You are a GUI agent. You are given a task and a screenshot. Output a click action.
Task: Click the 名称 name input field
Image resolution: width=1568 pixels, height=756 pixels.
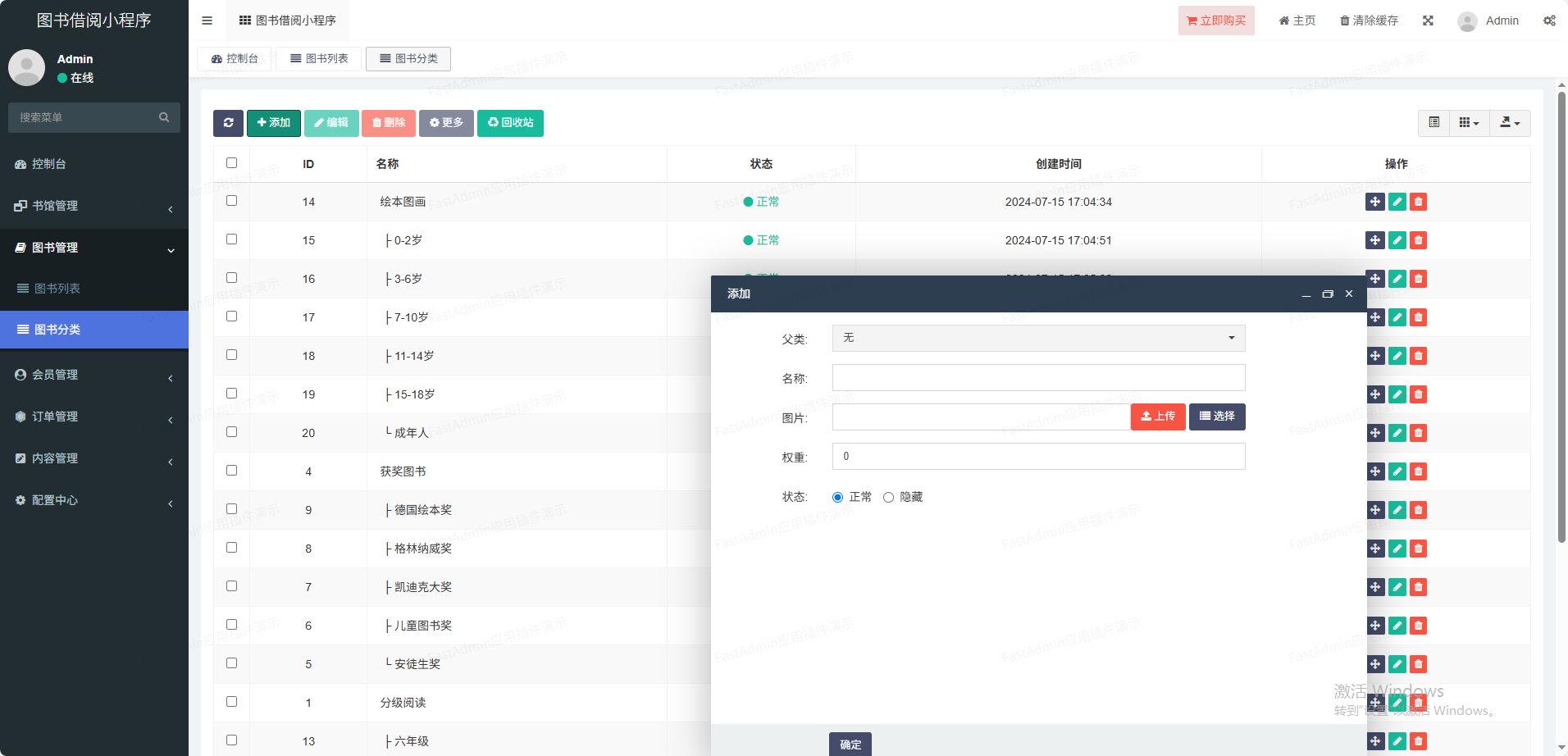(1038, 378)
